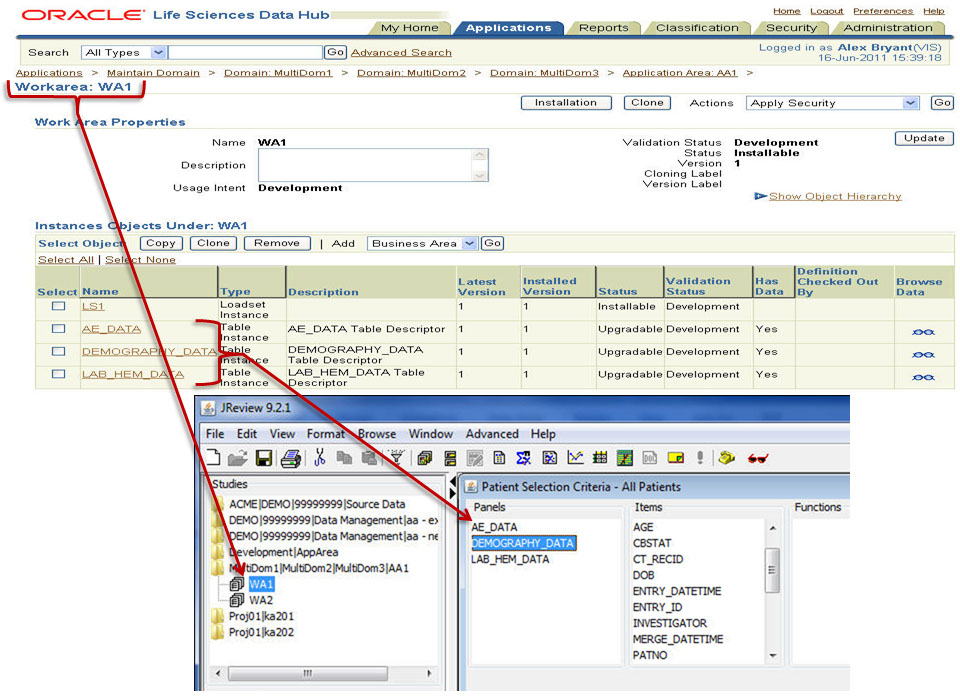The height and width of the screenshot is (700, 960).
Task: Select WA2 in the Studies tree
Action: pyautogui.click(x=261, y=600)
